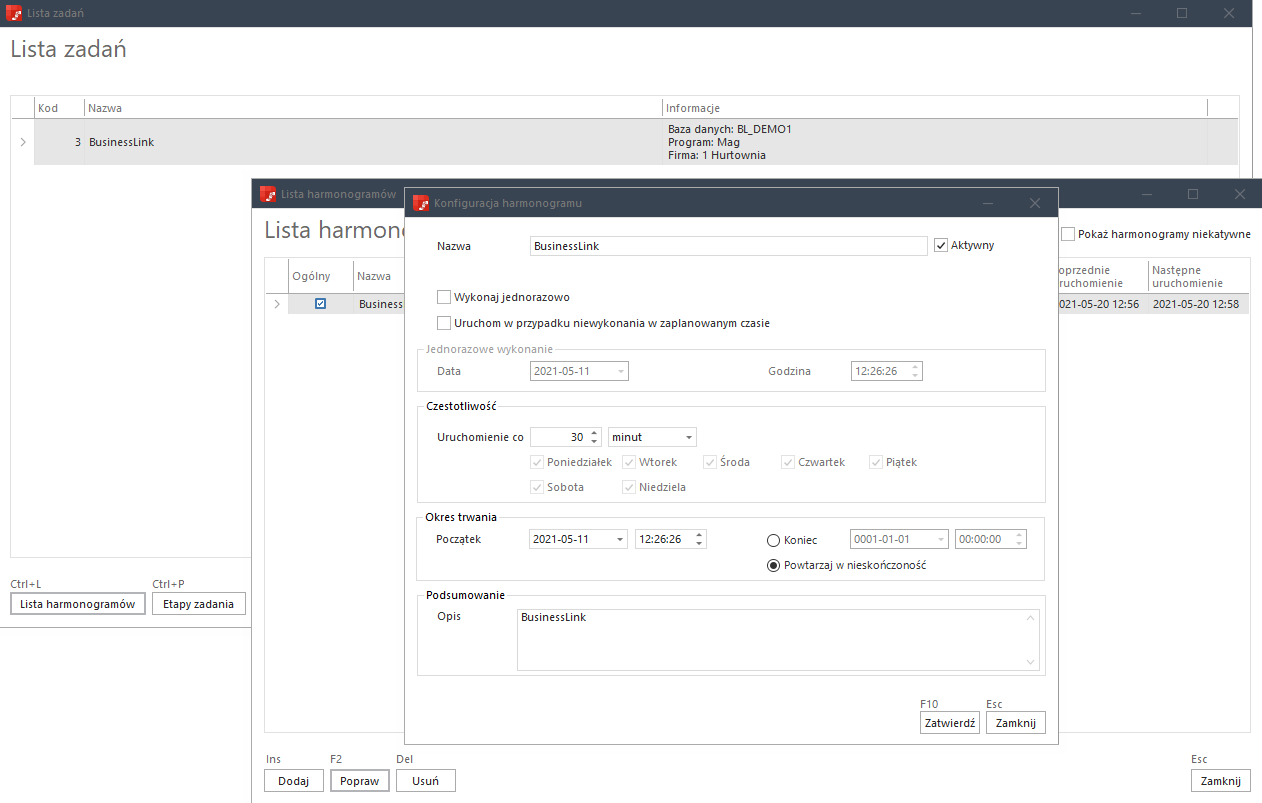
Task: Toggle the Środa checkbox
Action: (710, 462)
